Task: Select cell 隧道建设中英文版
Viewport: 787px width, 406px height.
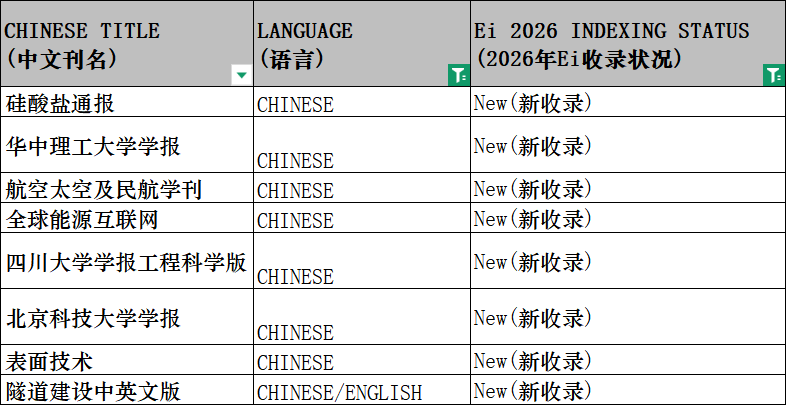Action: (127, 389)
